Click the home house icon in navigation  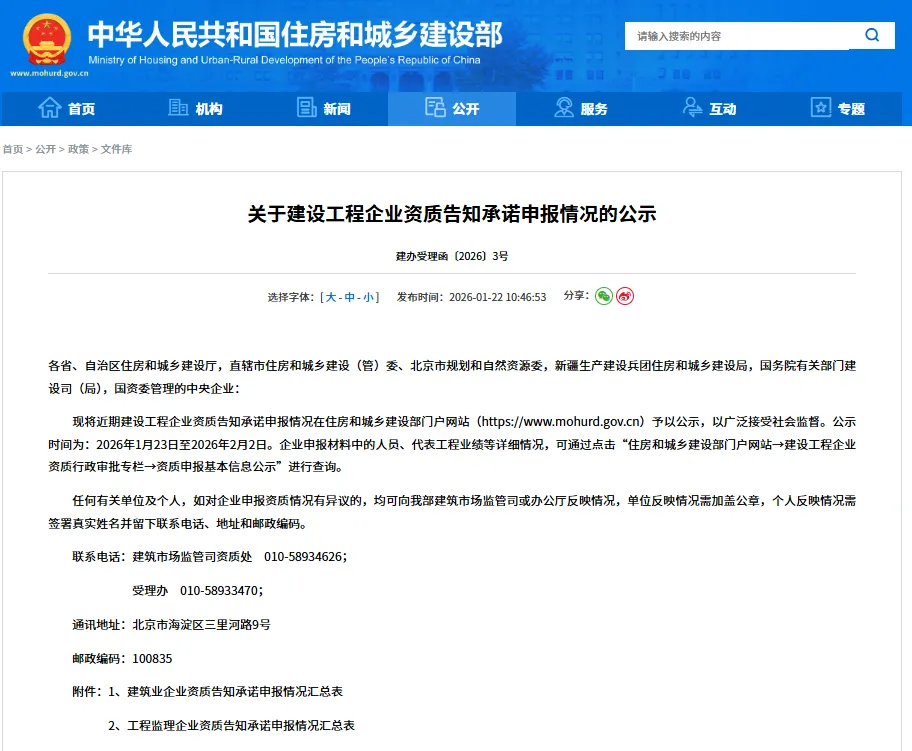[49, 108]
